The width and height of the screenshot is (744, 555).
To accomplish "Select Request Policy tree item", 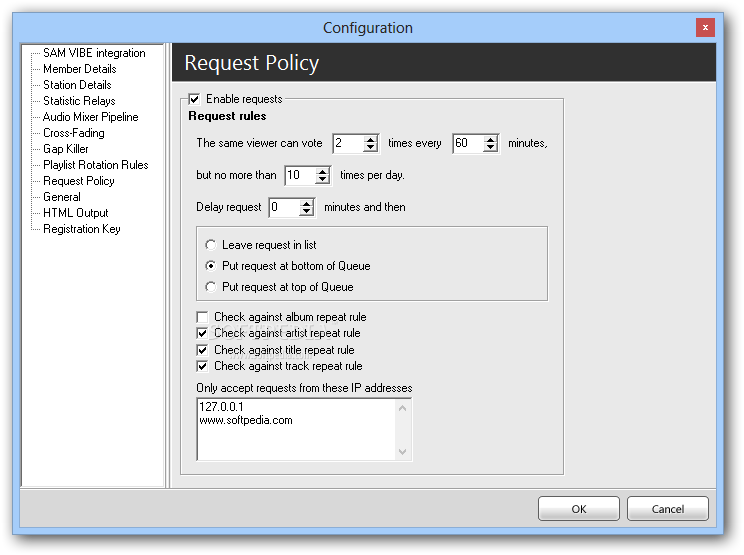I will point(78,181).
